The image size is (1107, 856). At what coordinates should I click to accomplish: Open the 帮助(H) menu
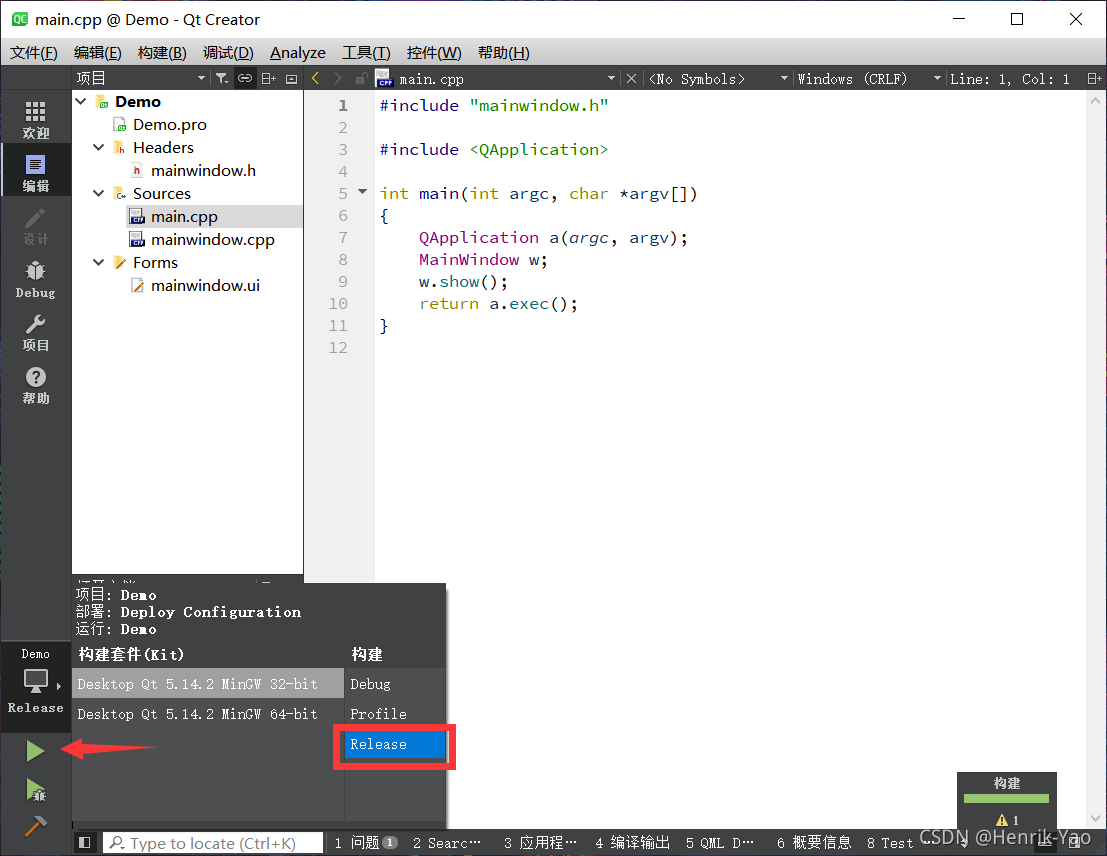[x=503, y=53]
